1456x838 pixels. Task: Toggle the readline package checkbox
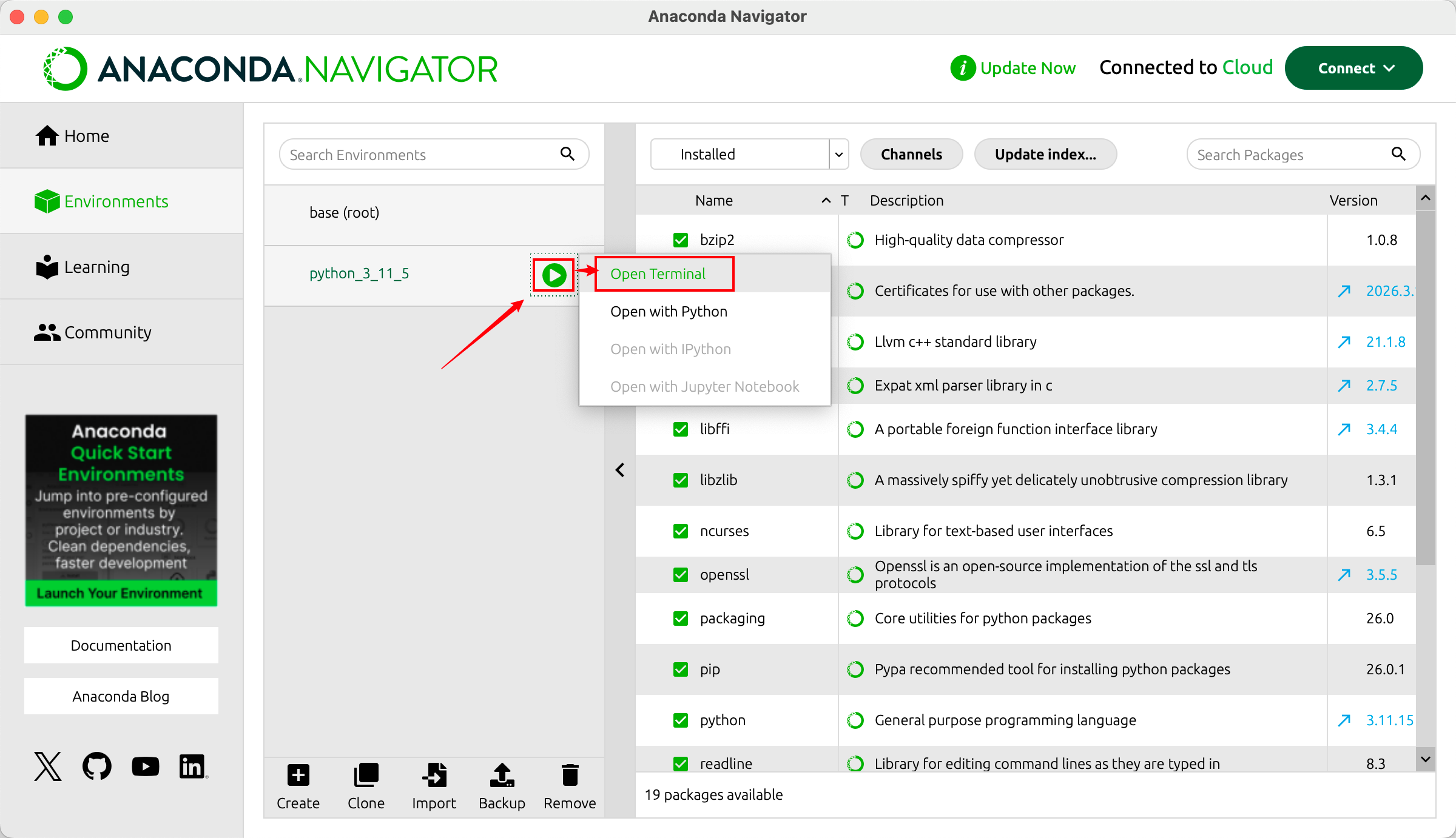[x=681, y=763]
